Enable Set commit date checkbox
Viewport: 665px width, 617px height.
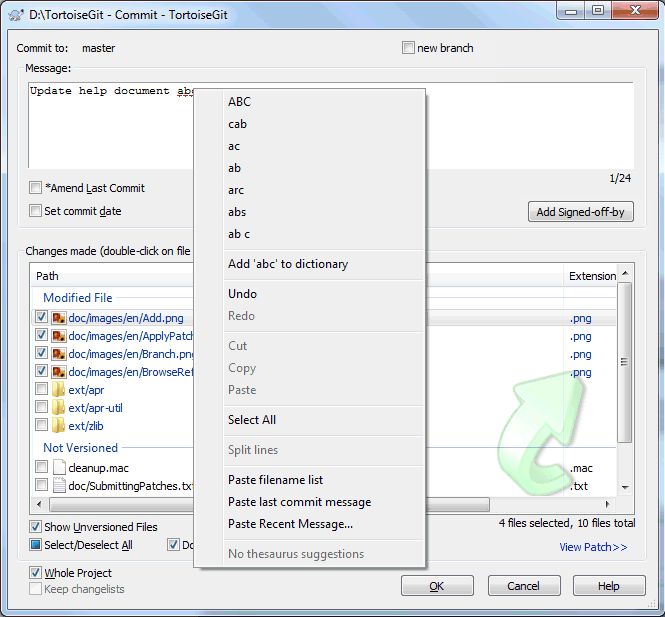35,210
